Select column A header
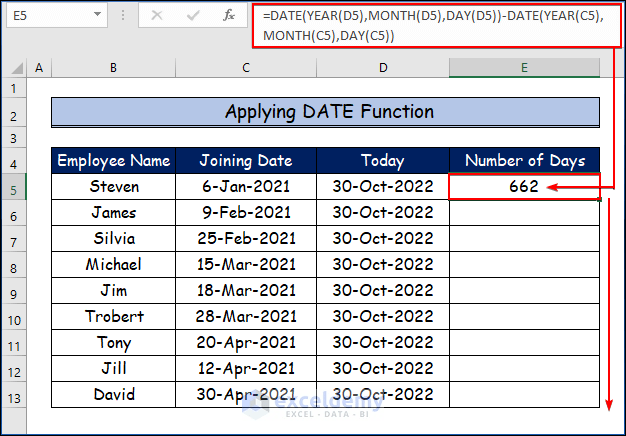The image size is (626, 436). [39, 67]
